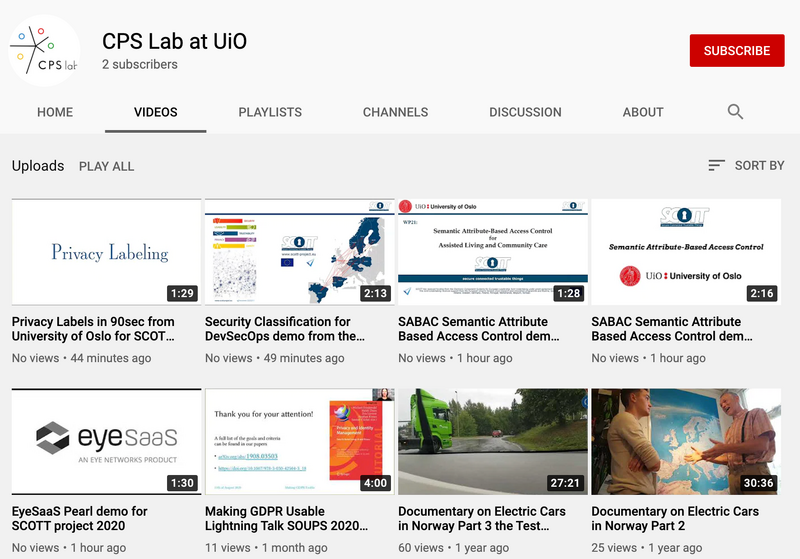This screenshot has height=559, width=800.
Task: Click 'No views • 44 minutes ago'
Action: tap(82, 358)
